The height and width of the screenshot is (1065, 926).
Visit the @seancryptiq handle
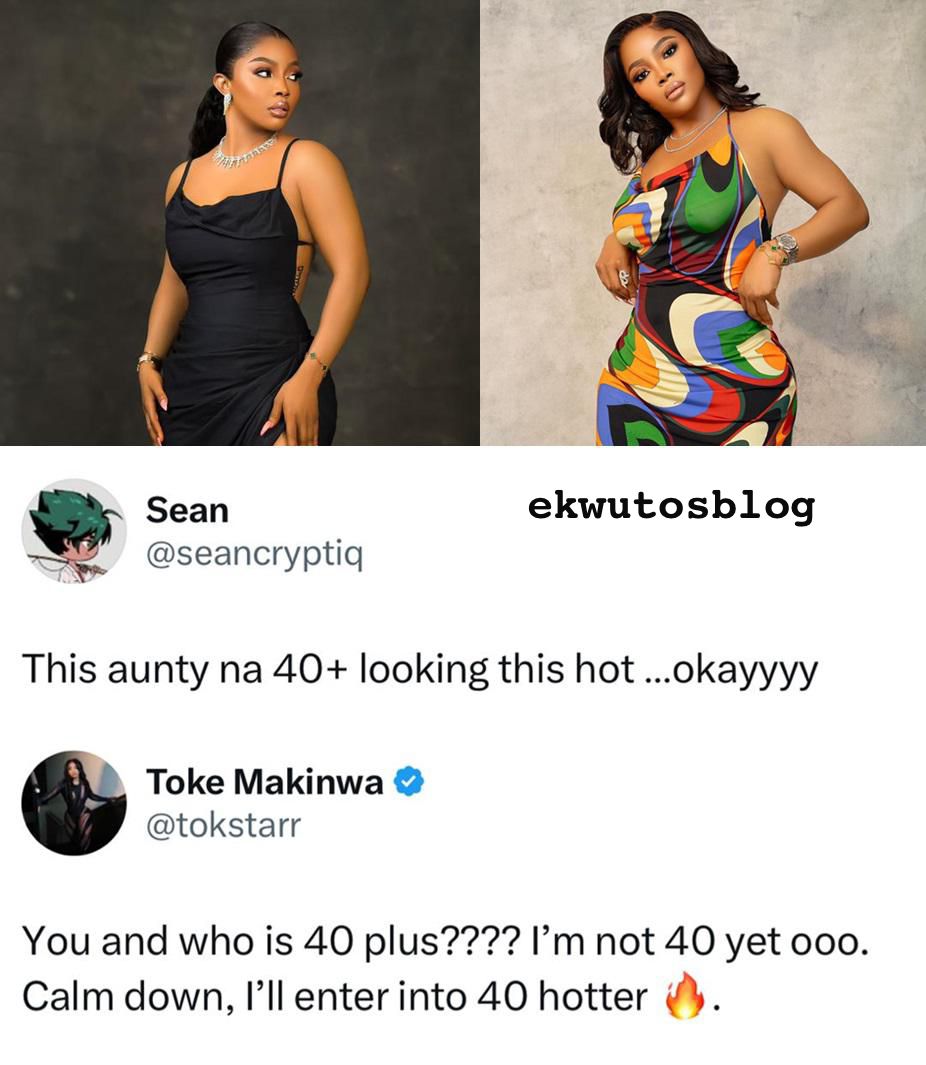tap(255, 556)
